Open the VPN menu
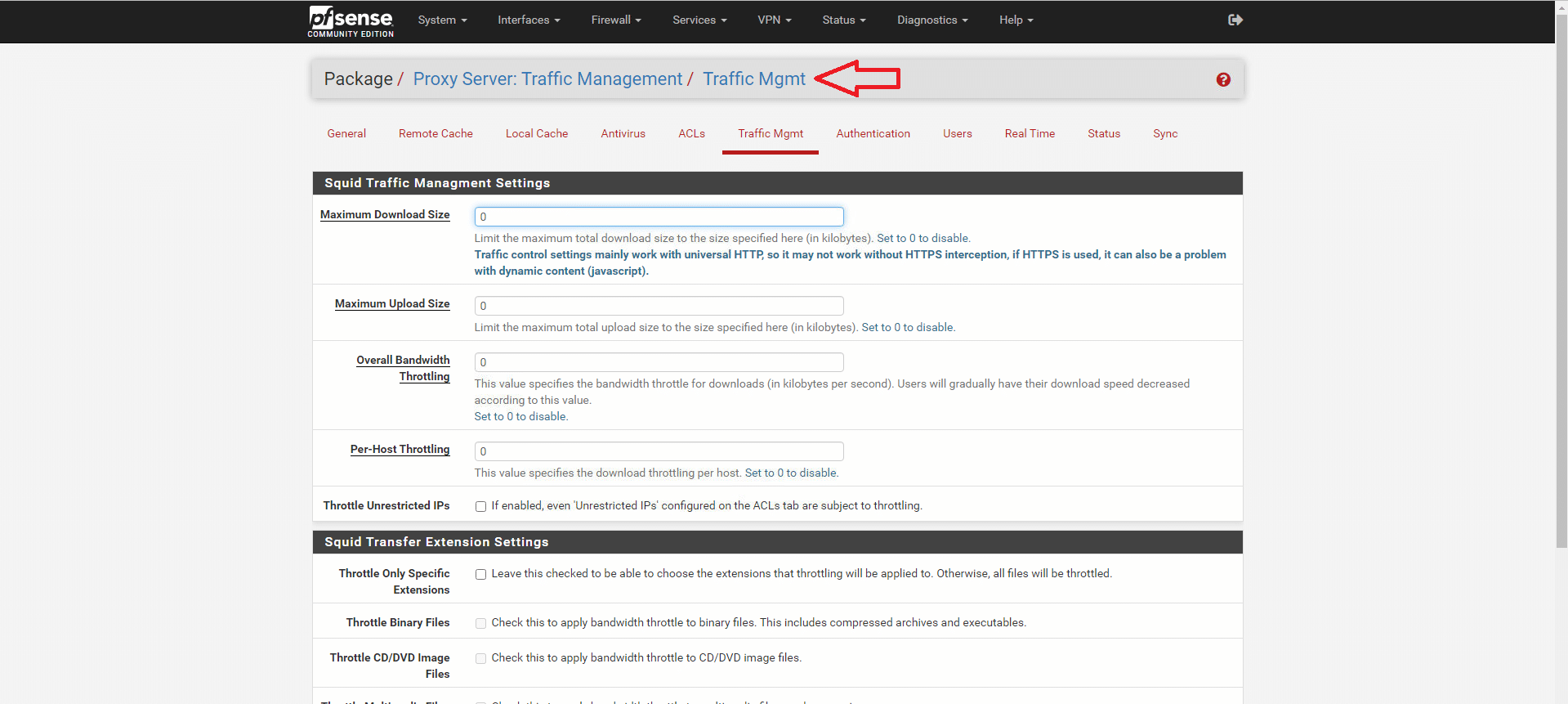 775,20
